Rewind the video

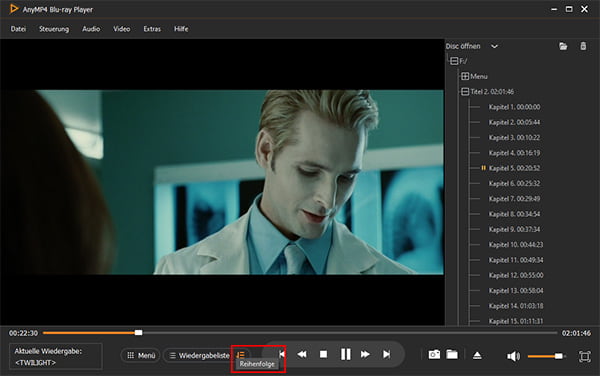302,354
